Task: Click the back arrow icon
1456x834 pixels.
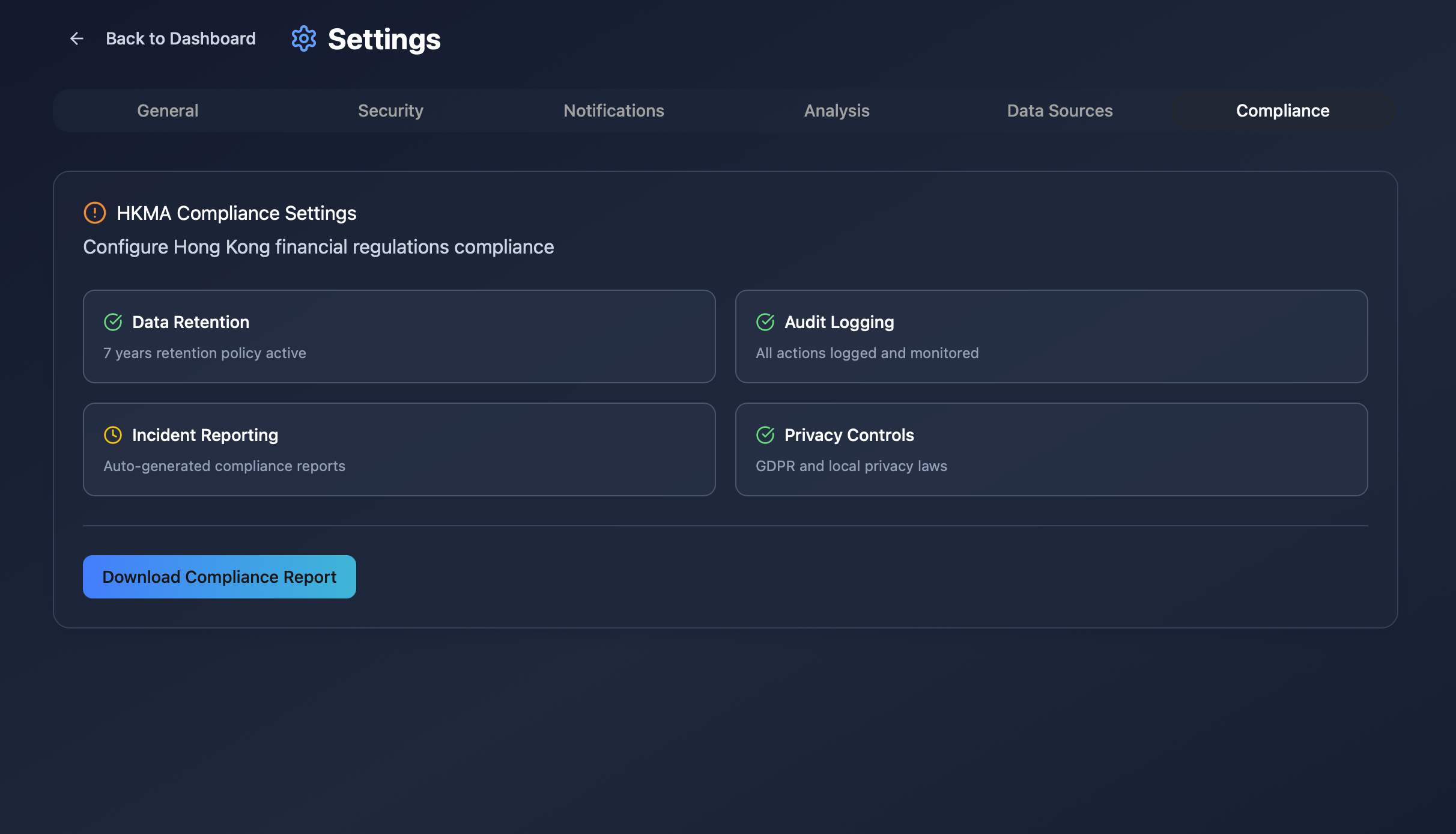Action: tap(76, 38)
